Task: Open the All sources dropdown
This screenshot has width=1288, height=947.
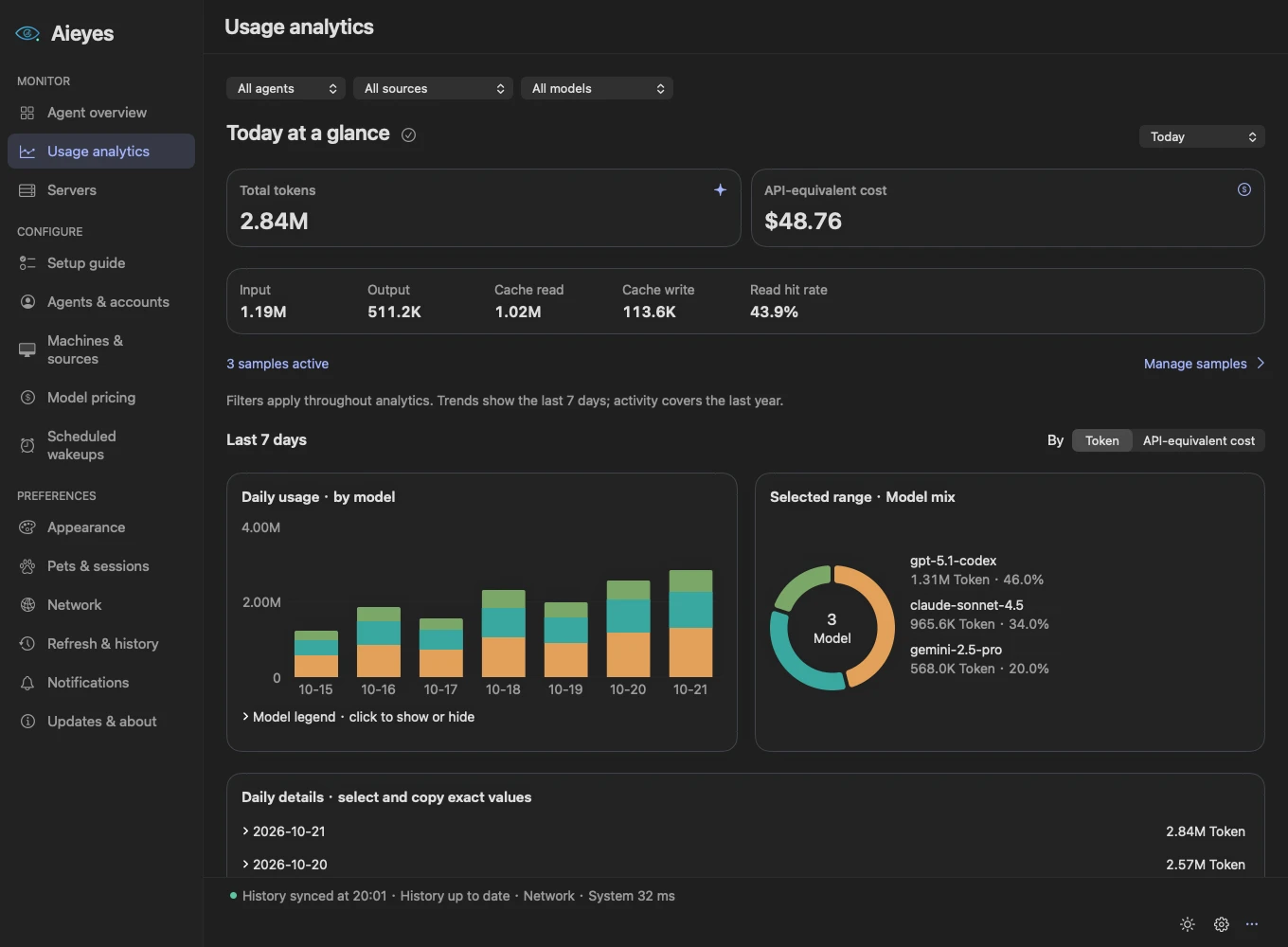Action: (x=433, y=88)
